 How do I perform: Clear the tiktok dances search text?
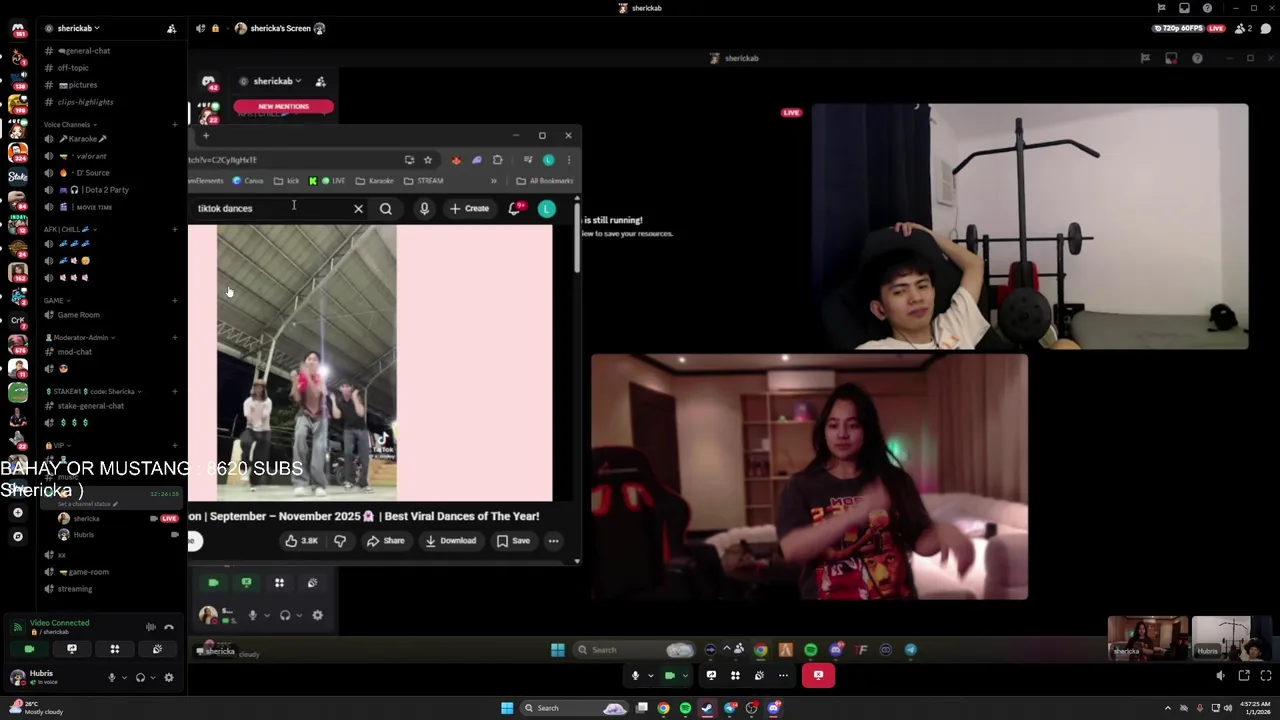(358, 209)
